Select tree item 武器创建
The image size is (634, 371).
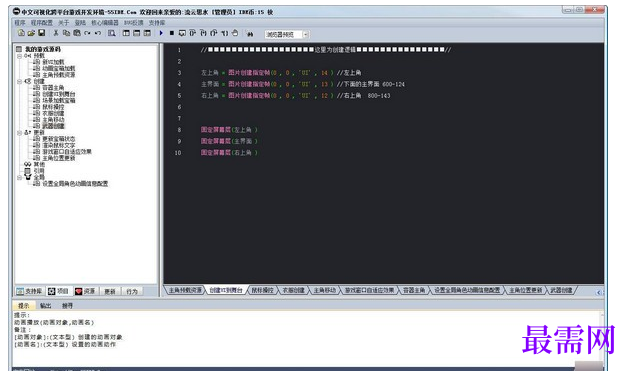pyautogui.click(x=53, y=126)
